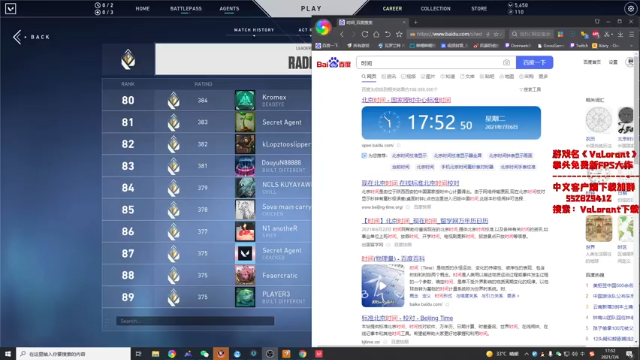The height and width of the screenshot is (360, 640).
Task: Click the 百度首页 link at top right
Action: [592, 62]
